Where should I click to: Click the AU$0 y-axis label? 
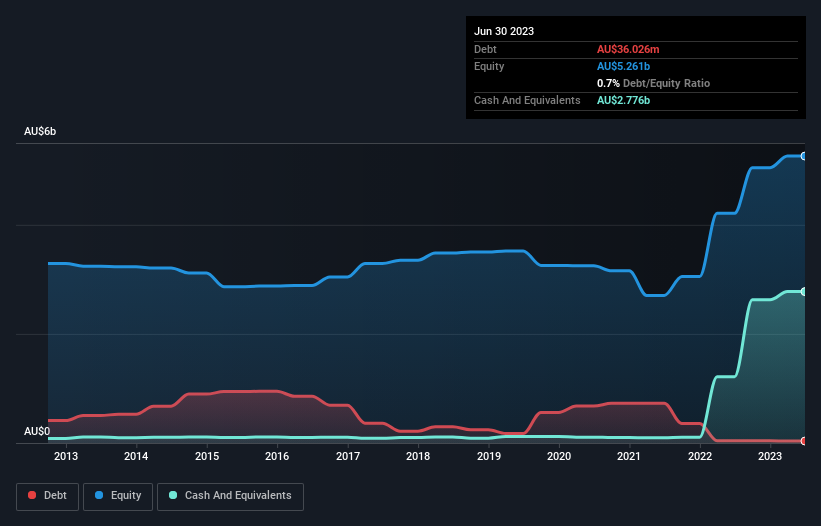(37, 431)
